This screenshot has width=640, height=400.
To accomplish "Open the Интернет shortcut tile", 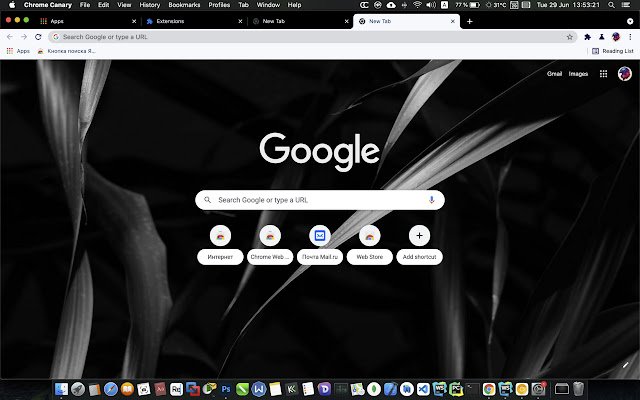I will pyautogui.click(x=220, y=246).
